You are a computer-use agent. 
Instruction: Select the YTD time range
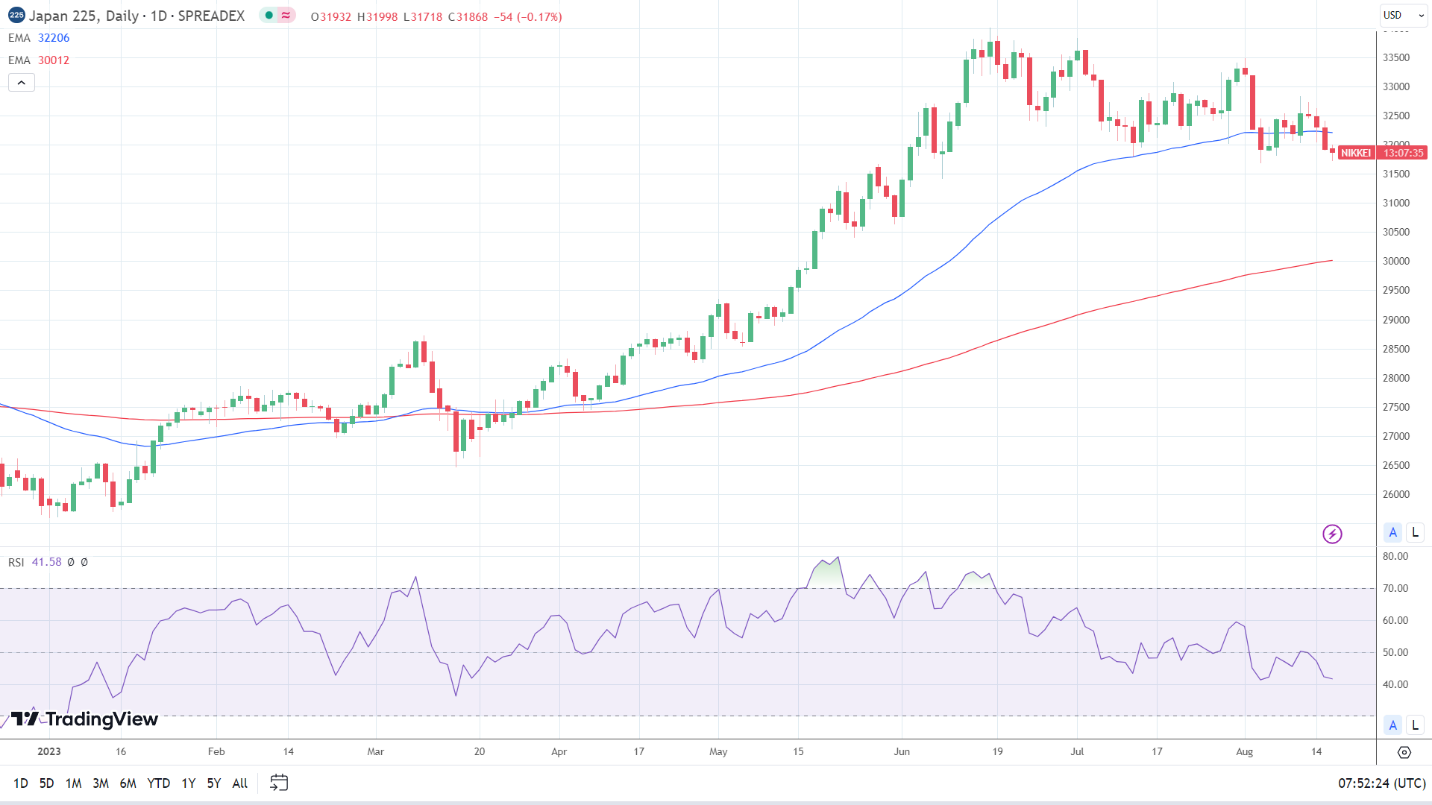[158, 783]
